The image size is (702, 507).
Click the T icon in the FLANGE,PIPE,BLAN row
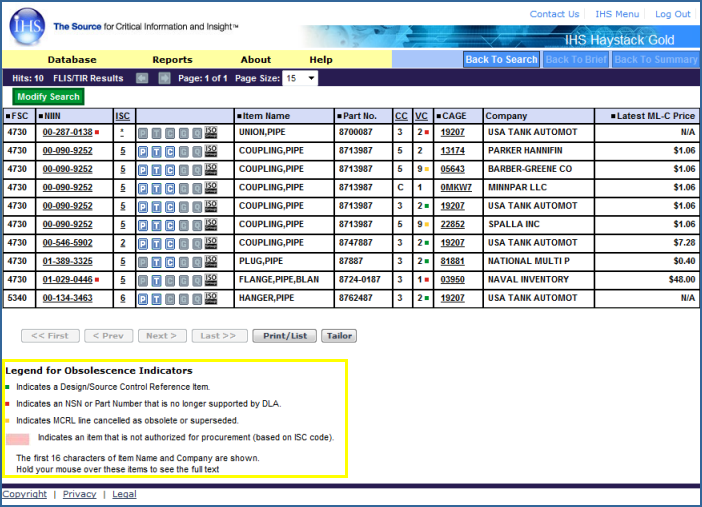(x=156, y=280)
